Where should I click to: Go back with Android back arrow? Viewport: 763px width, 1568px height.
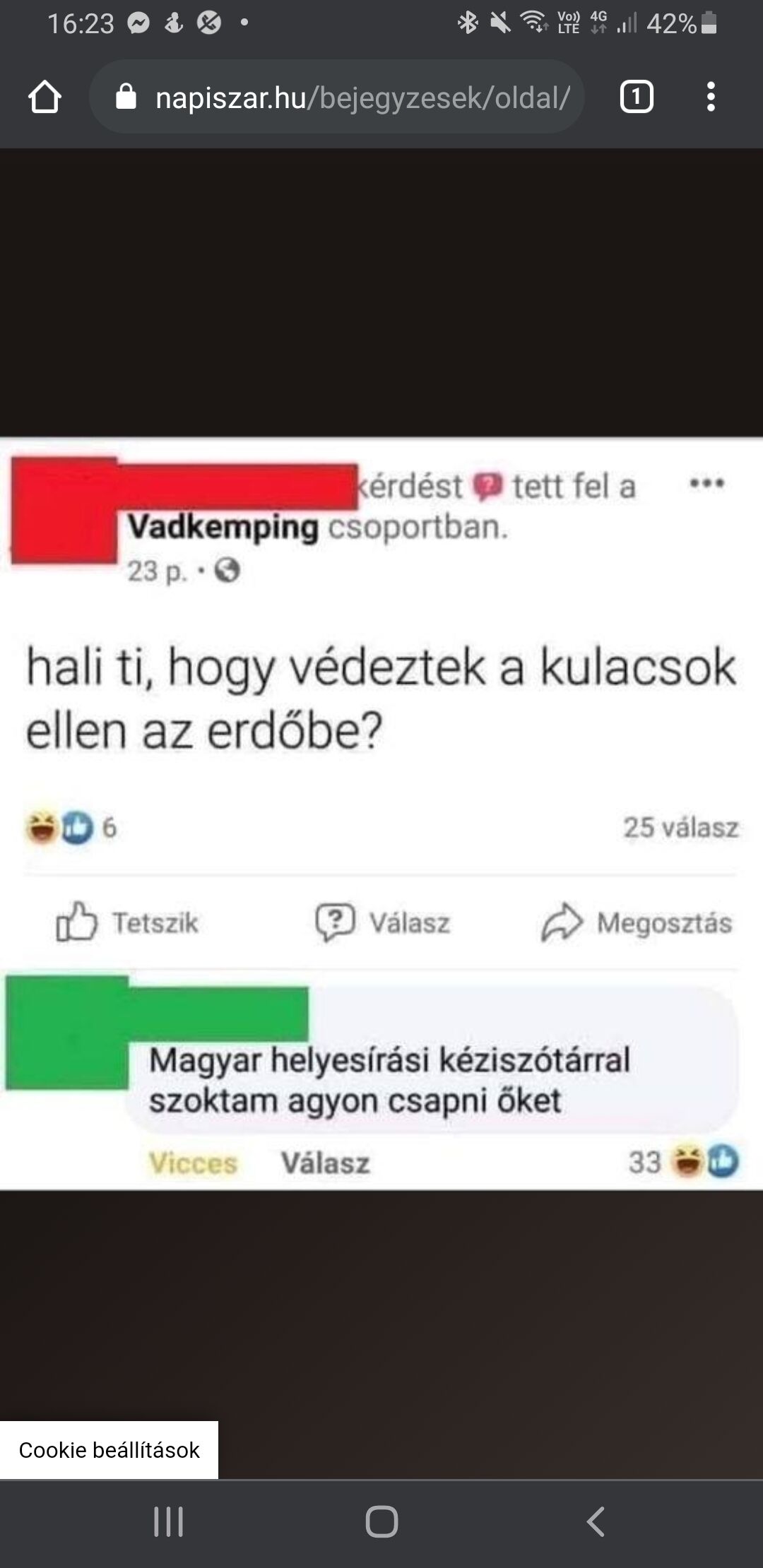click(596, 1521)
